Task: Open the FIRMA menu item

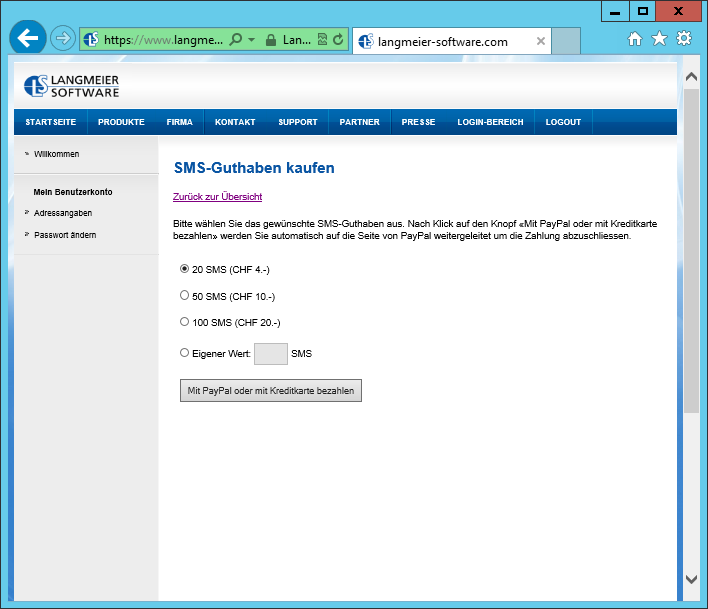Action: pos(179,122)
